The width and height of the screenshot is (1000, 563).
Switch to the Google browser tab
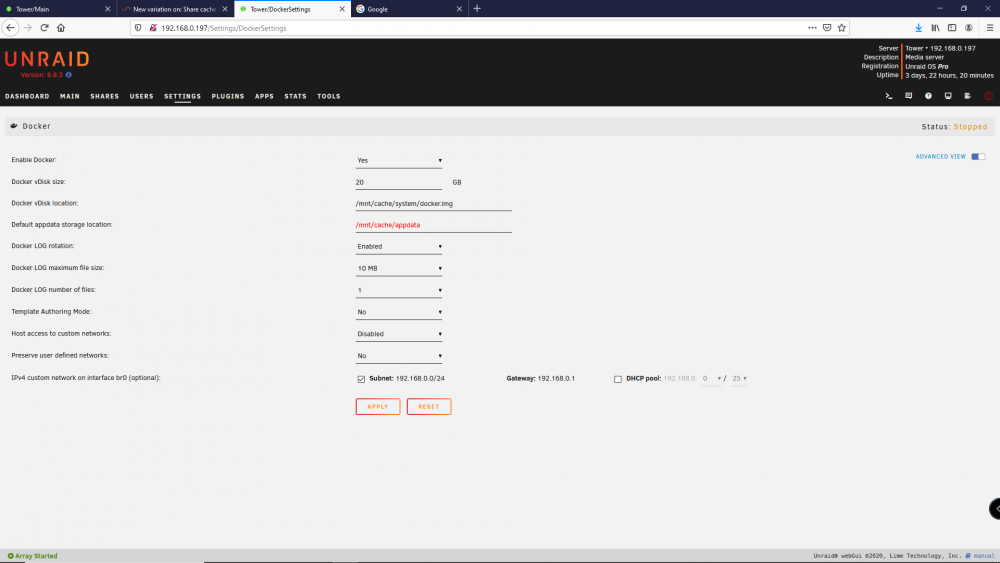point(408,9)
